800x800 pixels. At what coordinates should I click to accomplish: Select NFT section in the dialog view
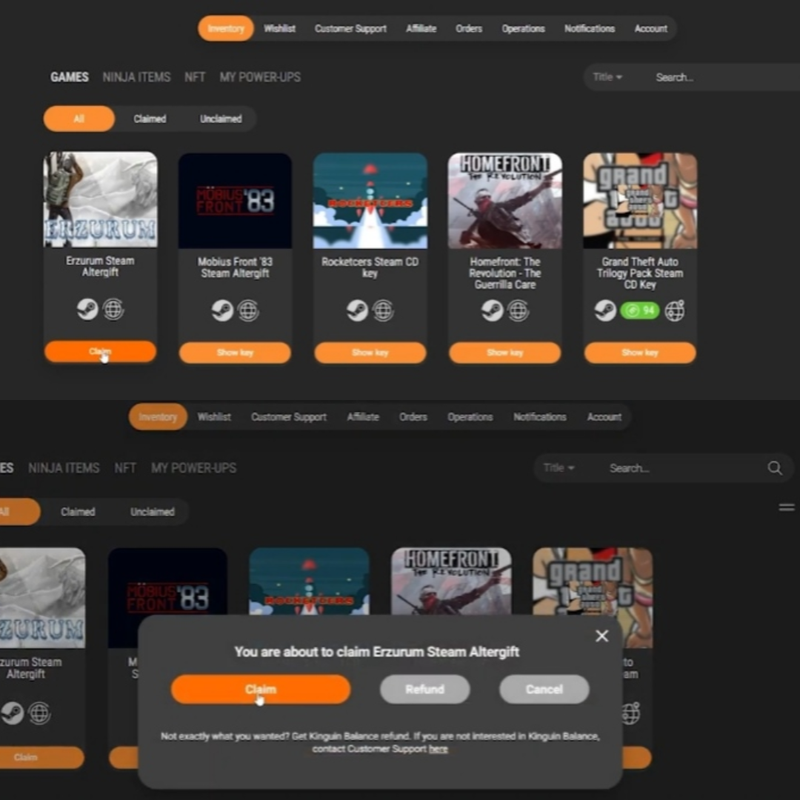125,468
